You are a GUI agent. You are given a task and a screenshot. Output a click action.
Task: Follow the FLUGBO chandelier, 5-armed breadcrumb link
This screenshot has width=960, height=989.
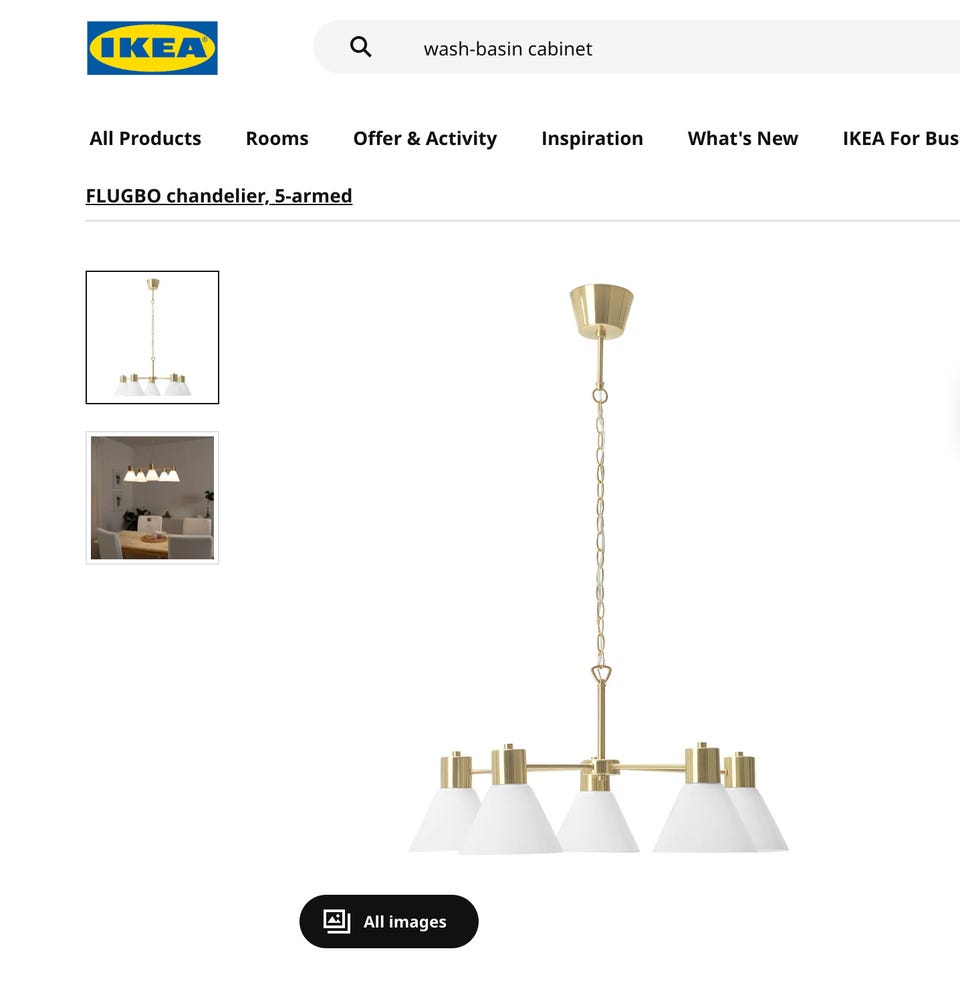click(x=219, y=196)
